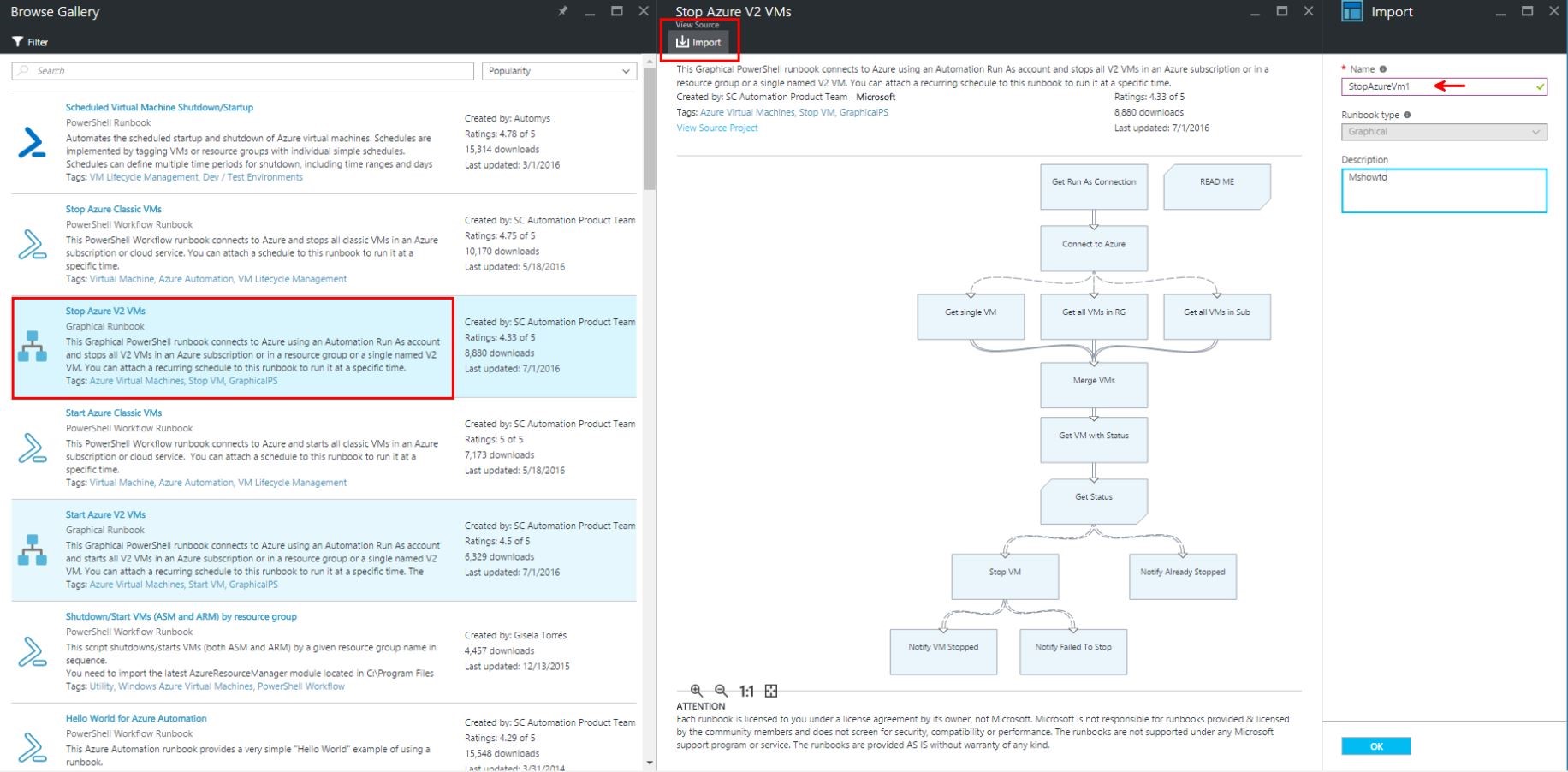Click the Import button in toolbar

[x=698, y=42]
